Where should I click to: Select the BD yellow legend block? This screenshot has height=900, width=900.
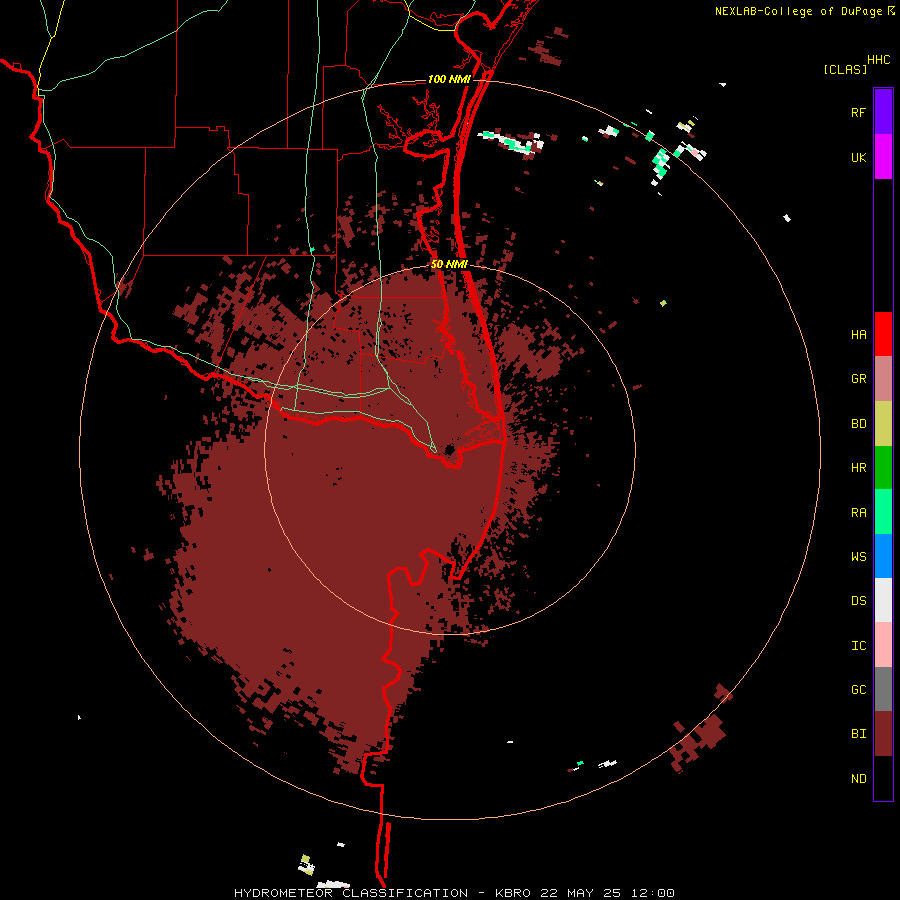(x=883, y=424)
